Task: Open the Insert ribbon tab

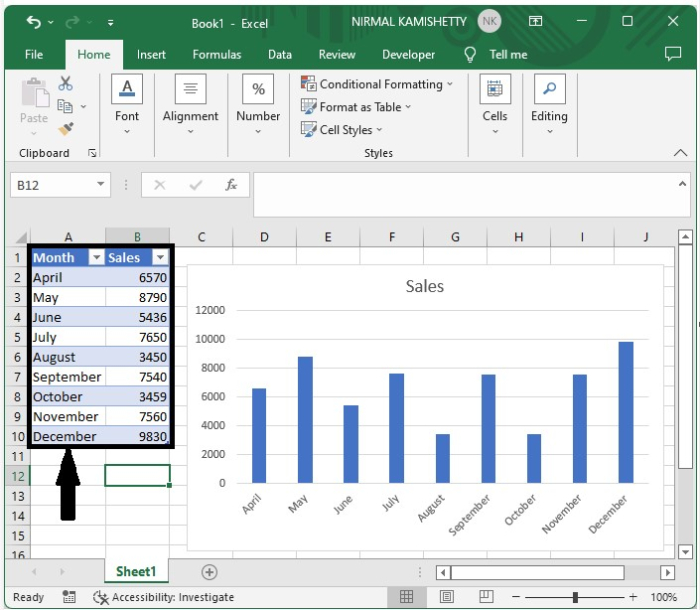Action: pos(151,55)
